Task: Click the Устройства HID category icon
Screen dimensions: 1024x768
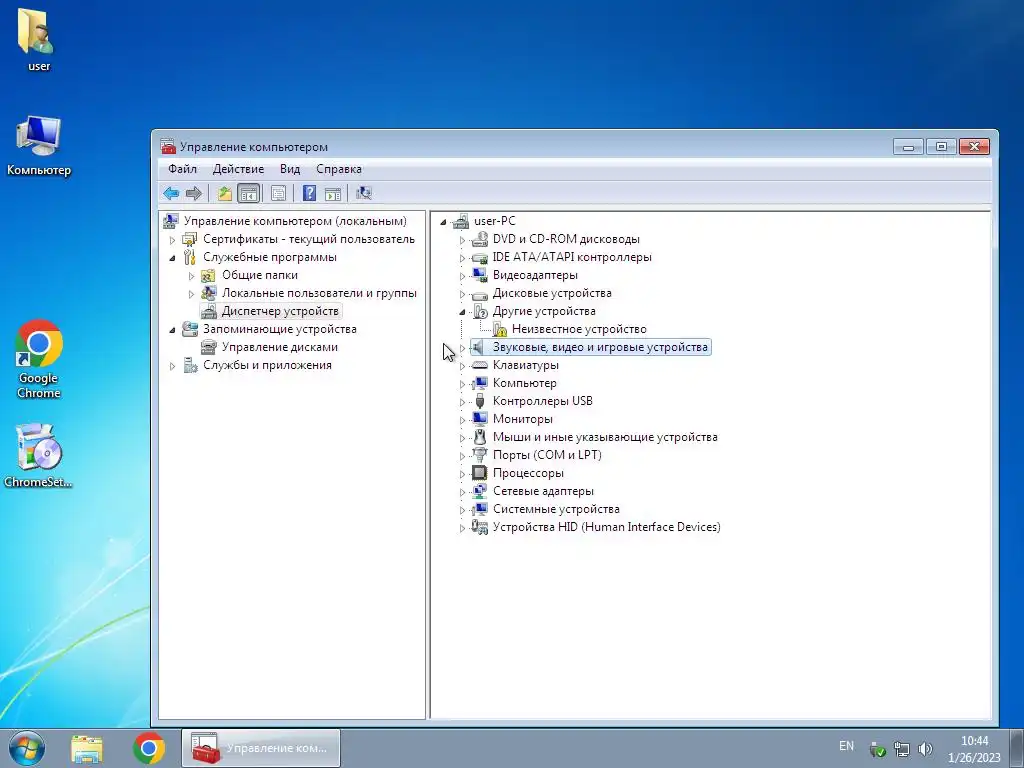Action: click(479, 527)
